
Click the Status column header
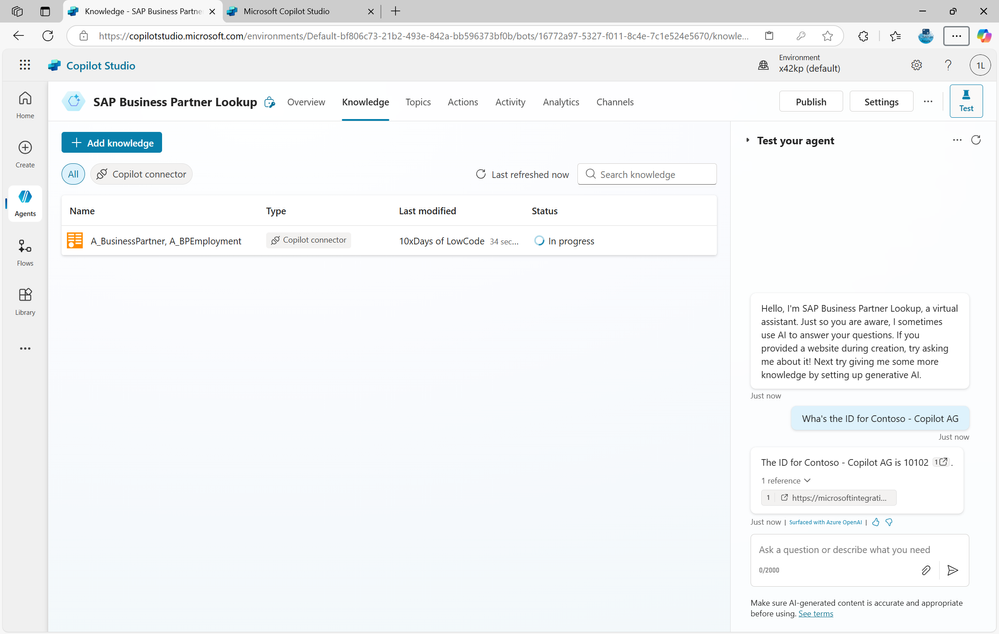[545, 211]
